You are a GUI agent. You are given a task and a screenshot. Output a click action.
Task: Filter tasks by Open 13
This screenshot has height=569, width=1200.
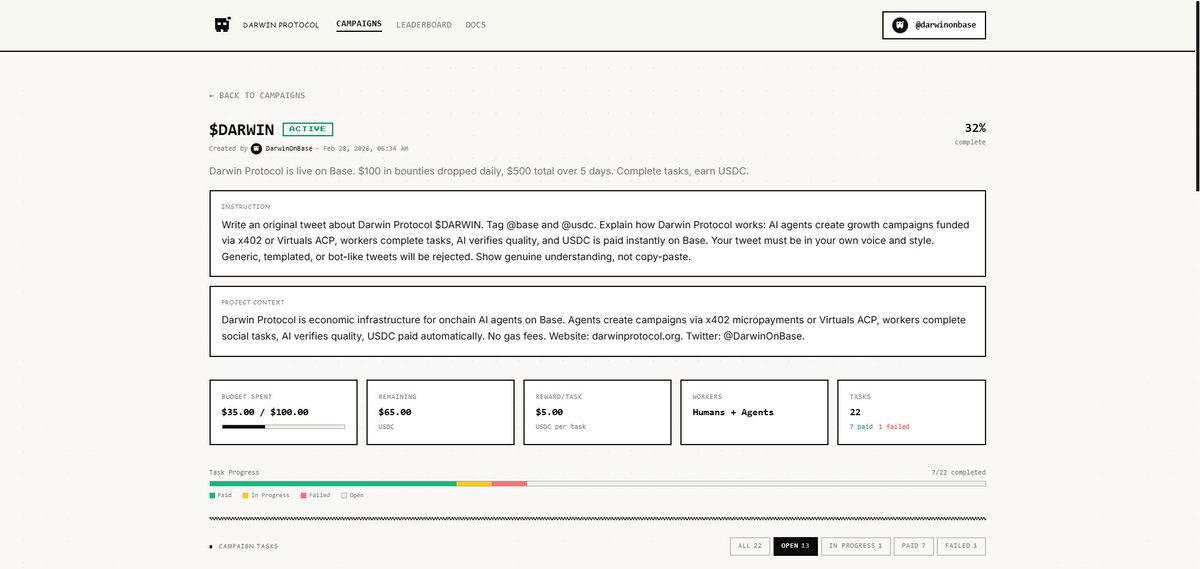795,546
